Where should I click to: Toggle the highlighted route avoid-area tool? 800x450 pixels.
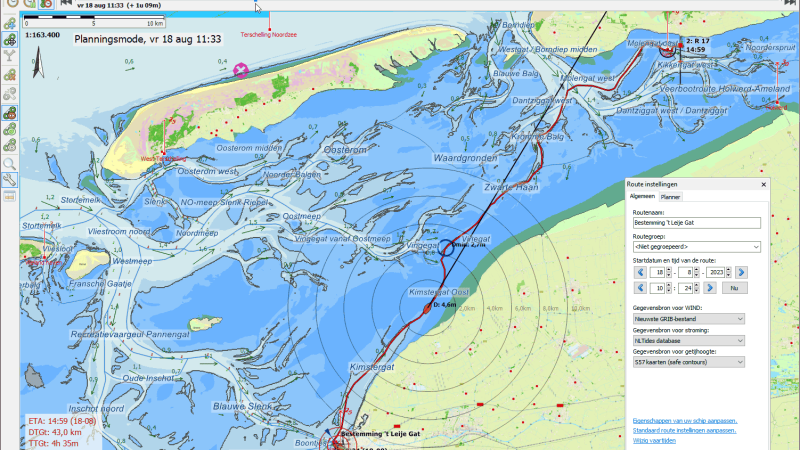pyautogui.click(x=10, y=113)
